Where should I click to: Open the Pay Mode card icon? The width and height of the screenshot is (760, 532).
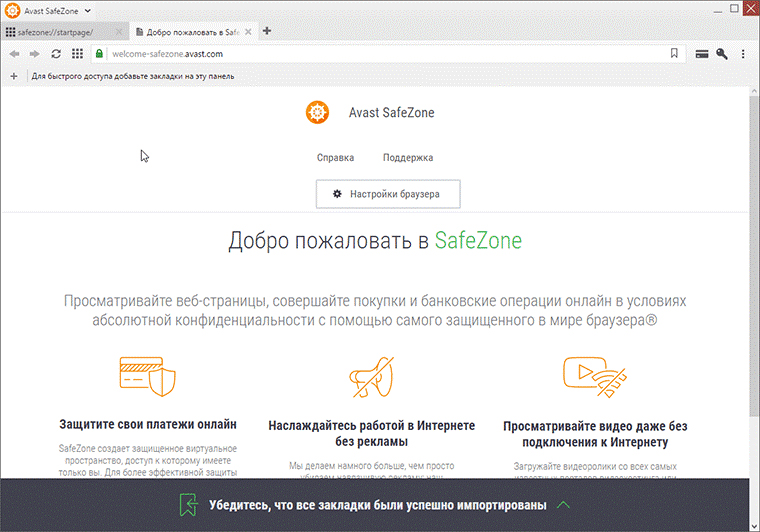pyautogui.click(x=702, y=54)
